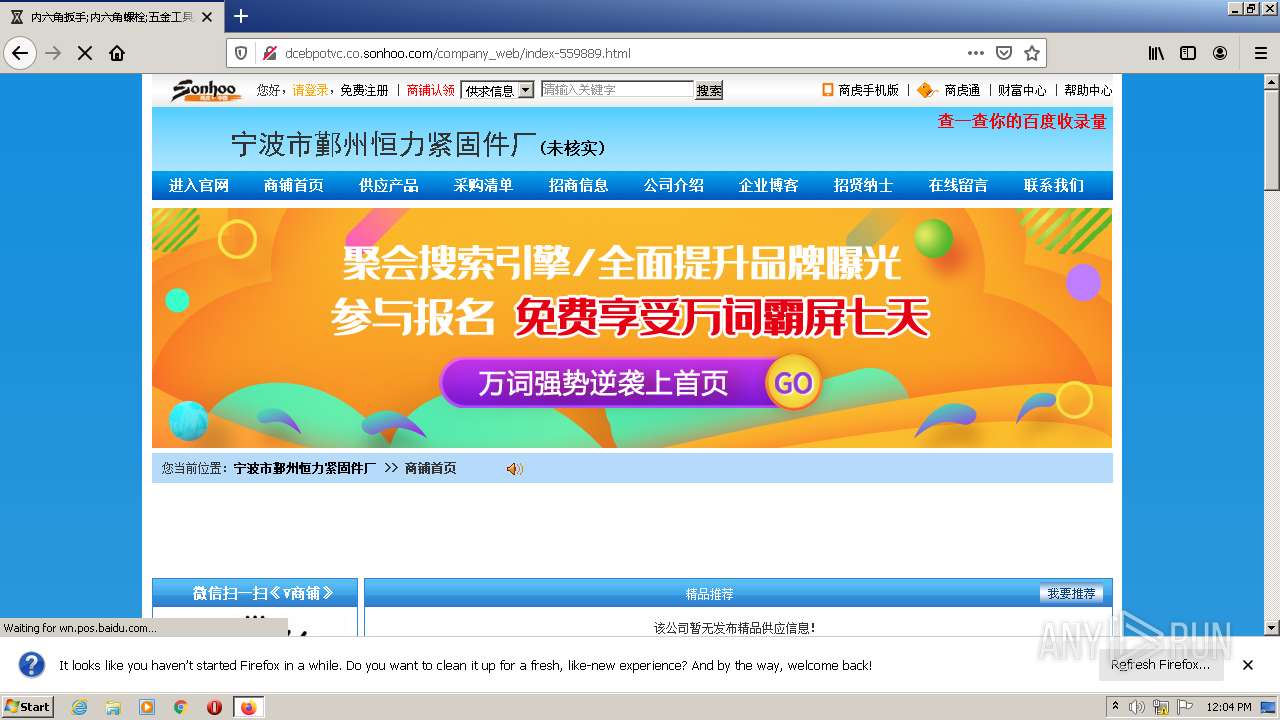Click the taskbar clock showing 12:04 PM
The width and height of the screenshot is (1280, 720).
(x=1229, y=707)
